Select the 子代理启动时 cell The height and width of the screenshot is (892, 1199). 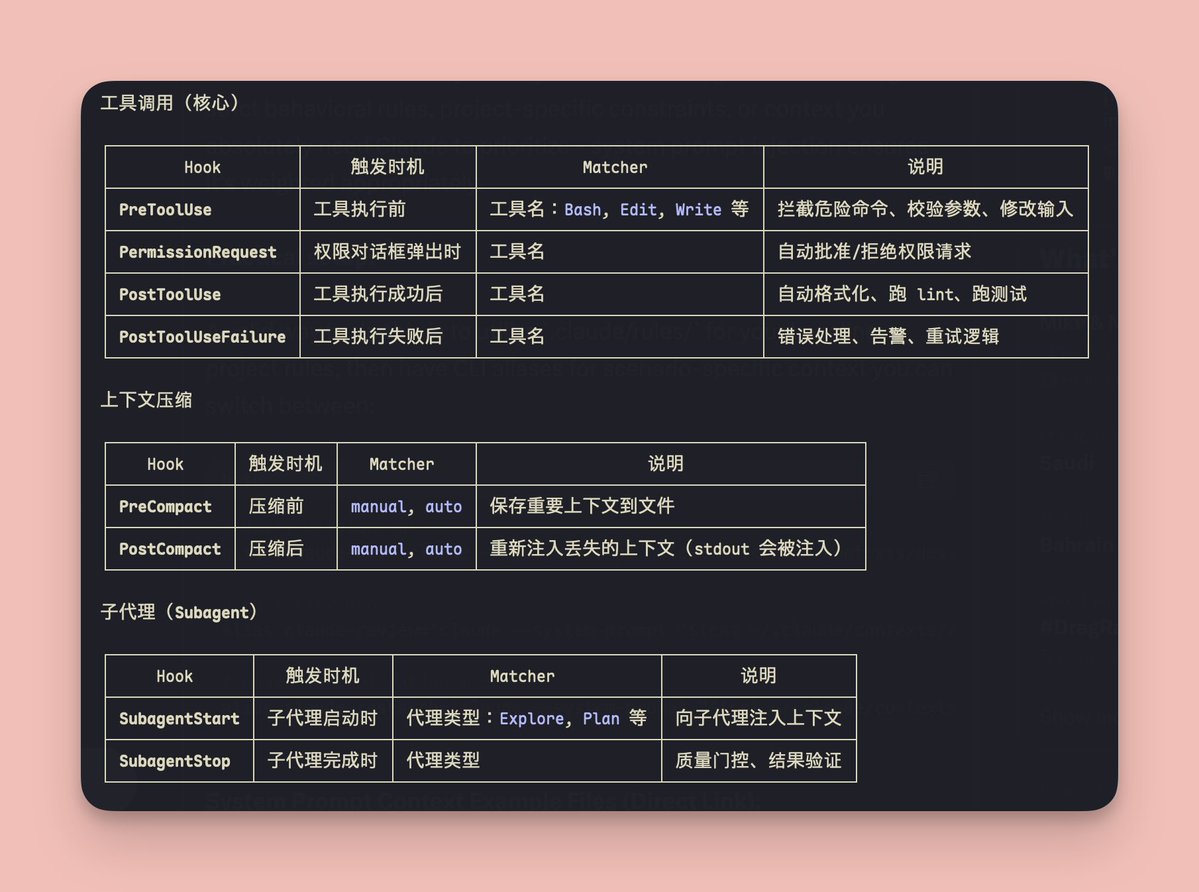[323, 718]
